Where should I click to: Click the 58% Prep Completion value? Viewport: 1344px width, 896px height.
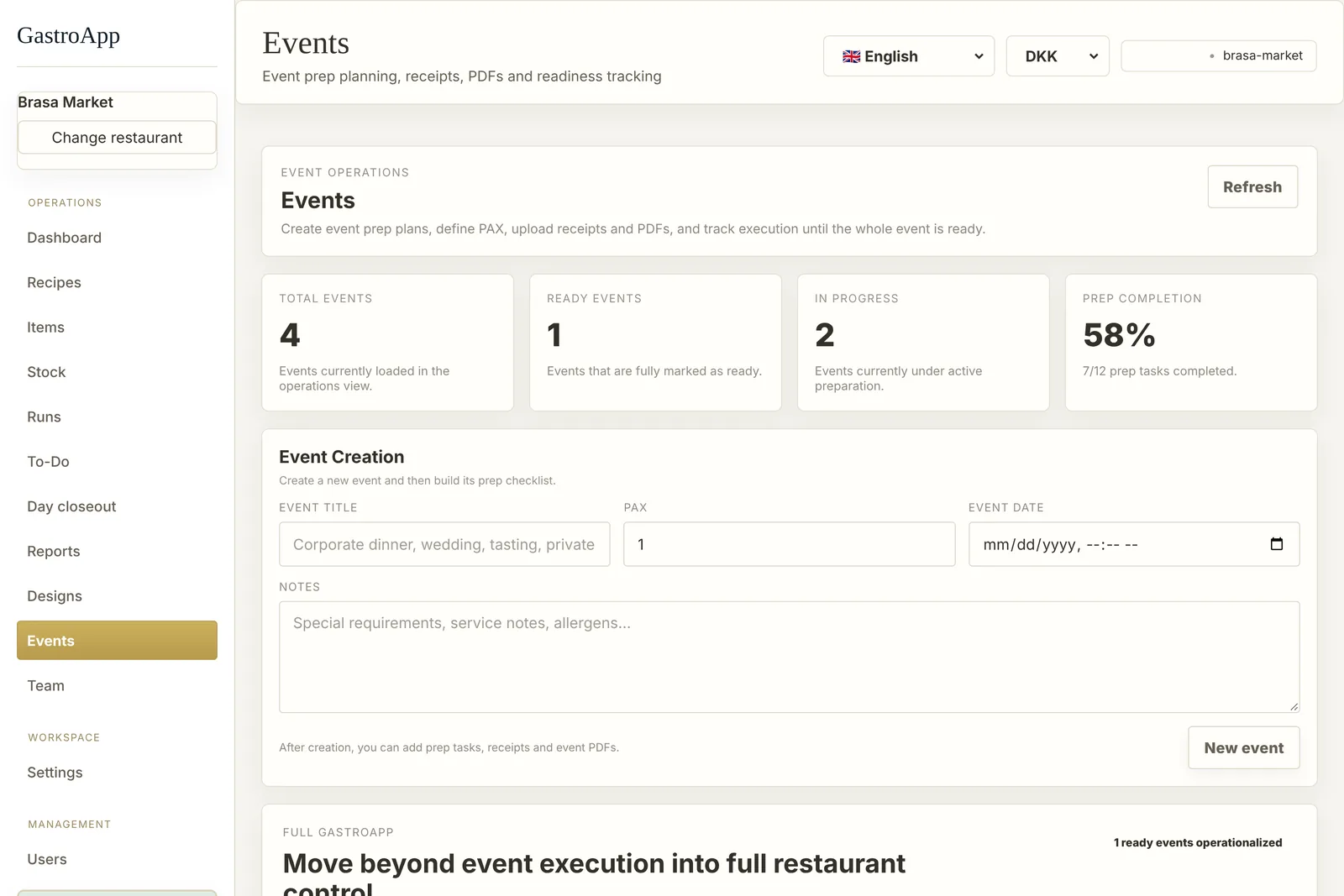coord(1119,335)
